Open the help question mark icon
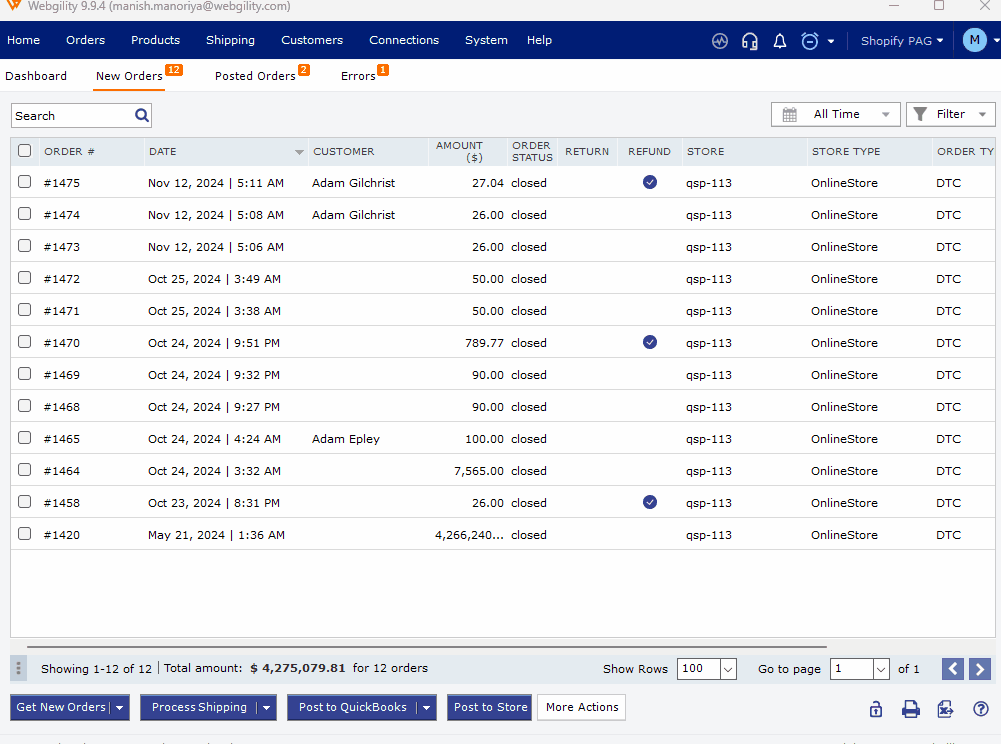This screenshot has width=1001, height=744. point(981,709)
